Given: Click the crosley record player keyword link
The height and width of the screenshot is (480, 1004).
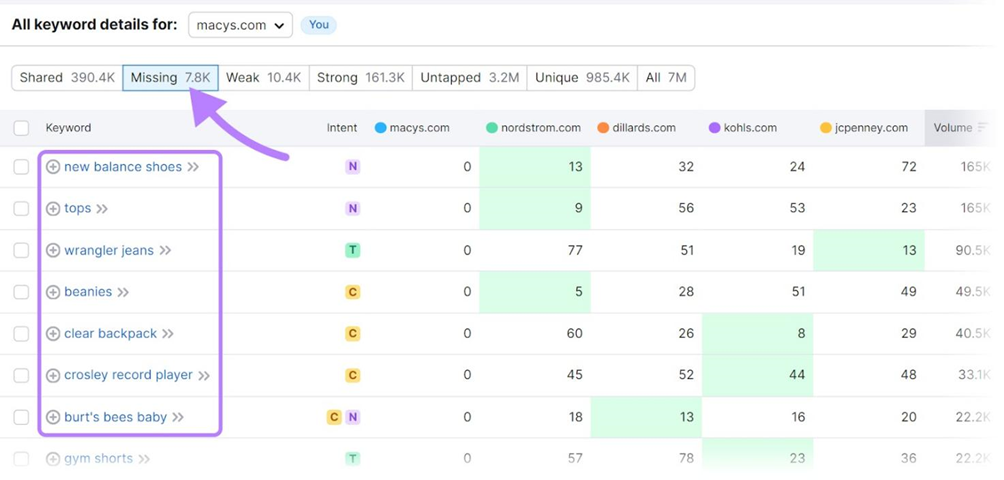Looking at the screenshot, I should 128,376.
